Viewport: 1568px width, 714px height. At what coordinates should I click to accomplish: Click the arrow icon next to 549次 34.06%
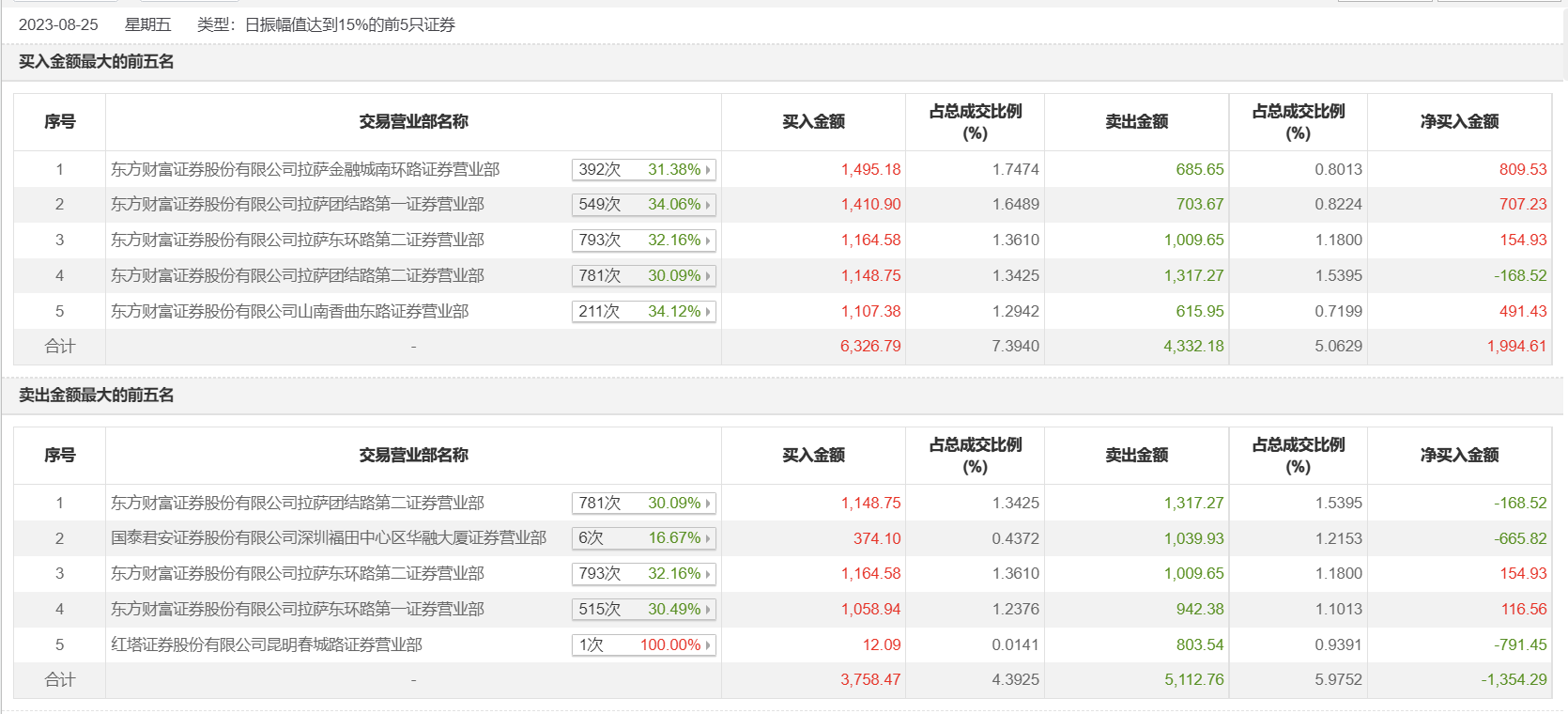click(x=708, y=205)
